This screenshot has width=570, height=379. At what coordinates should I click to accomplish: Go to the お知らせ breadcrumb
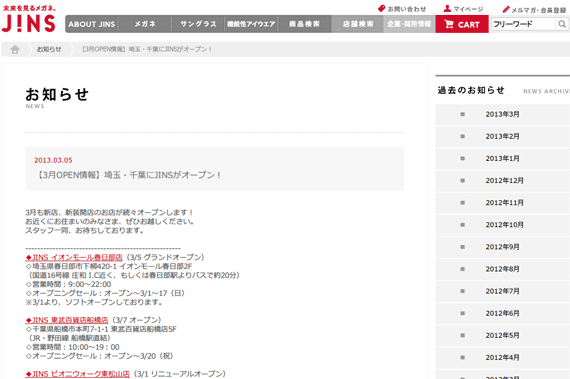click(49, 49)
